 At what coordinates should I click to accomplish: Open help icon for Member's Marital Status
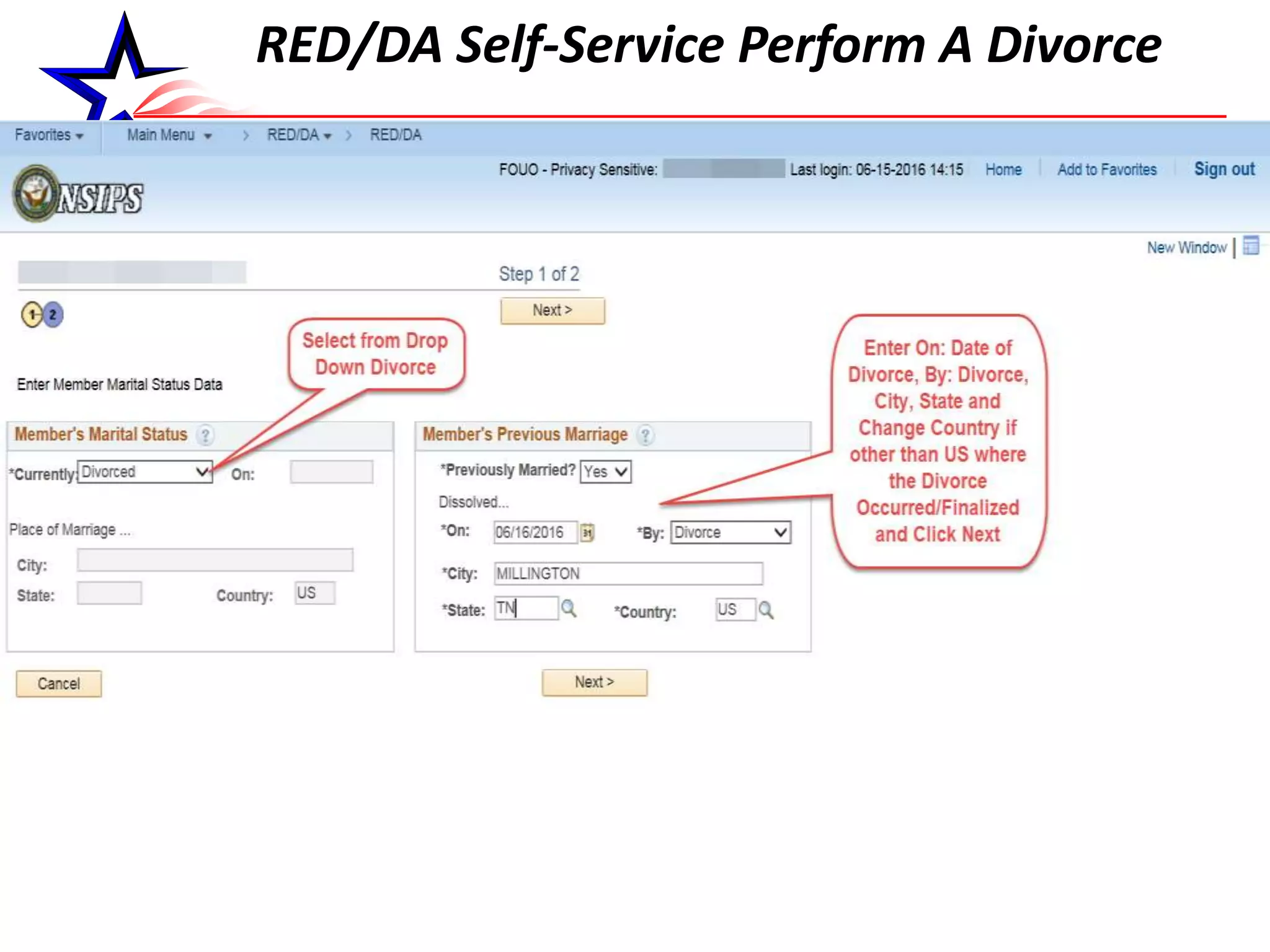pyautogui.click(x=205, y=435)
